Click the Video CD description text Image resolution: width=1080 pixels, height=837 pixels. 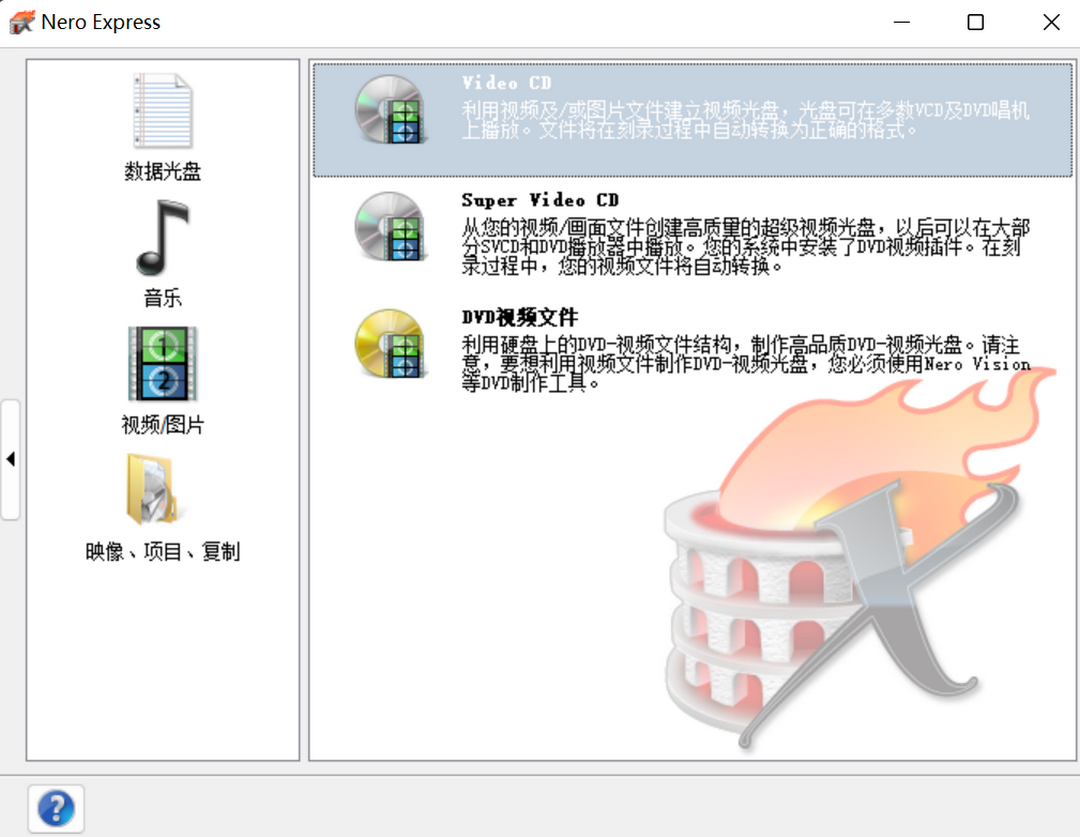745,120
